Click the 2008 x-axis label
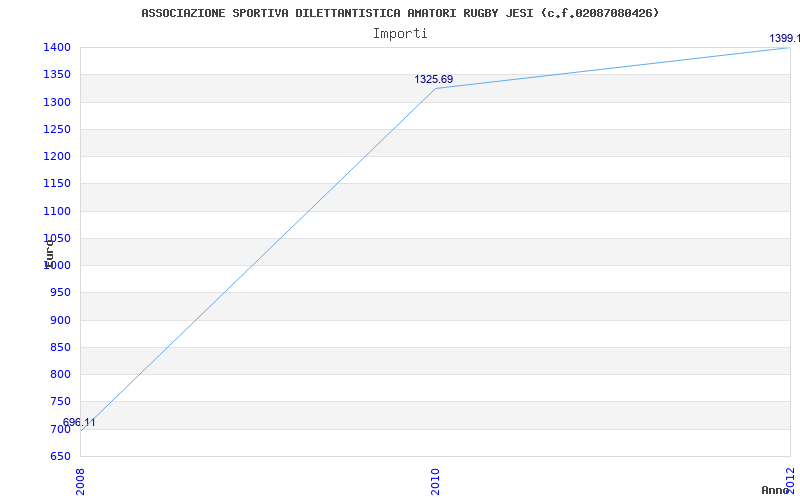Image resolution: width=800 pixels, height=500 pixels. tap(81, 481)
